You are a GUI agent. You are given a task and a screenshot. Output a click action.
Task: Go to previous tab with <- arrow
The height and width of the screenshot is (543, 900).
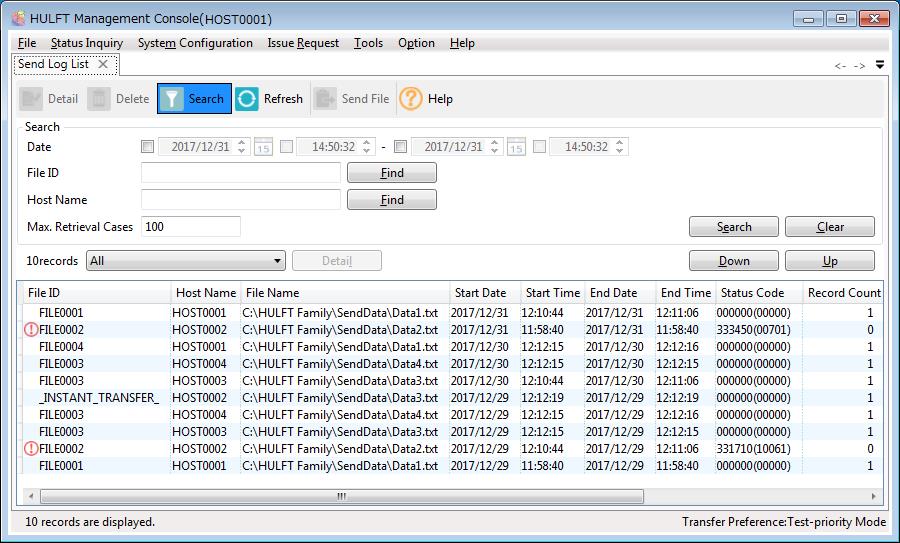coord(840,66)
